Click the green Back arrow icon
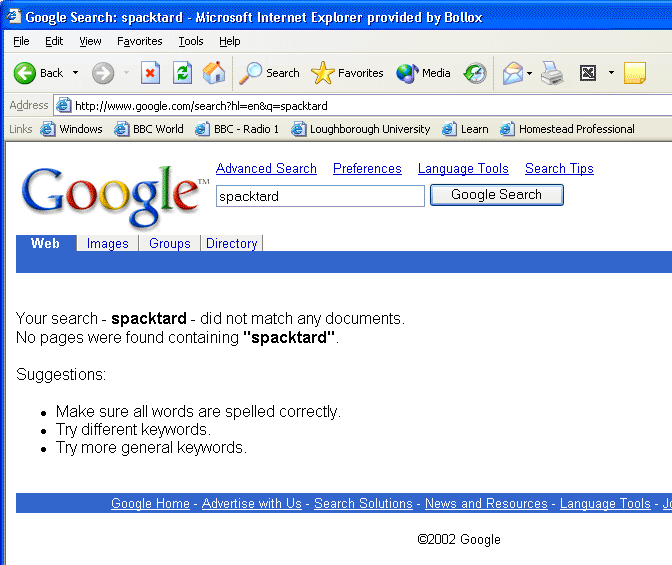 click(24, 73)
